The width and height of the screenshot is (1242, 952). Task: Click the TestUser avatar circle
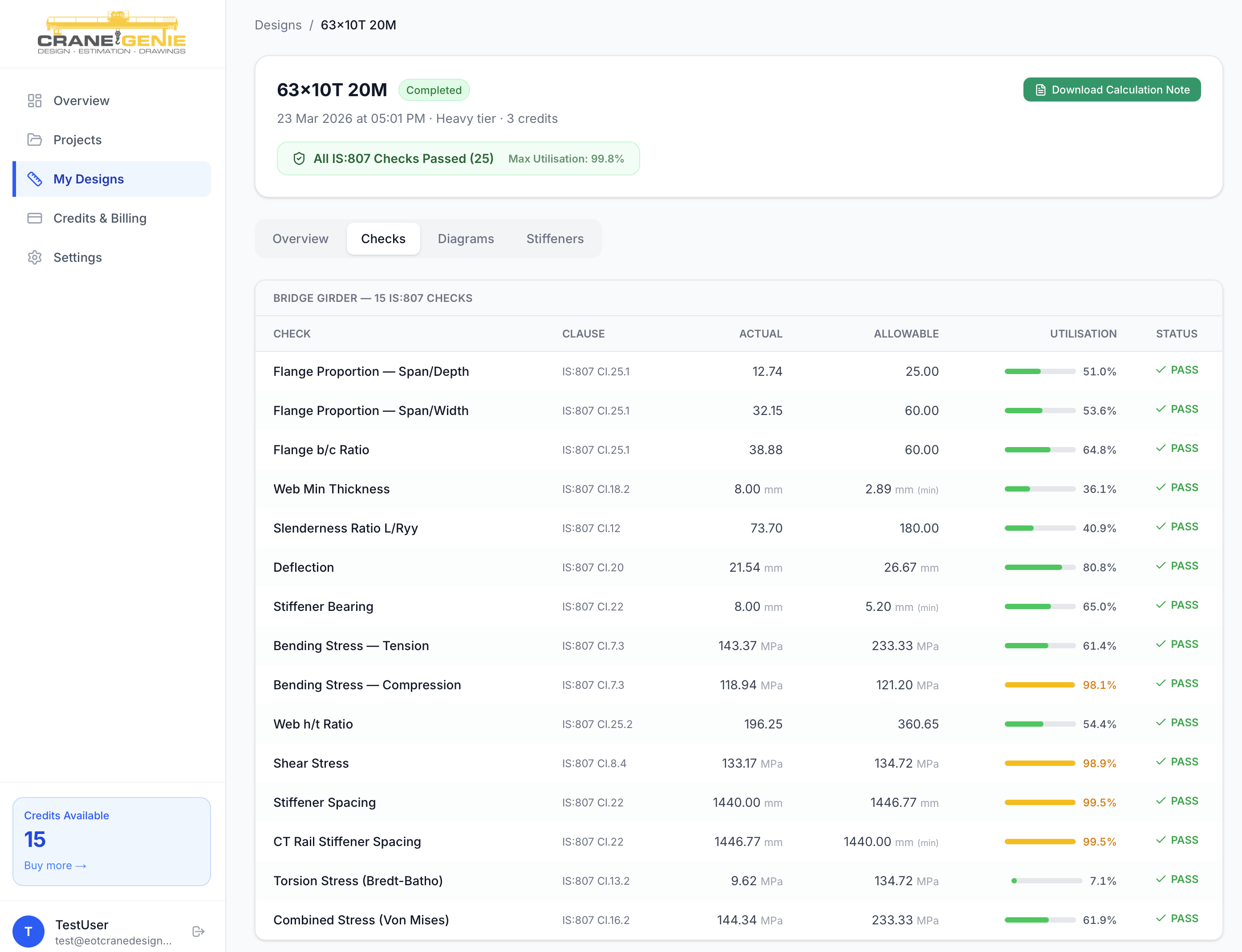(x=28, y=932)
